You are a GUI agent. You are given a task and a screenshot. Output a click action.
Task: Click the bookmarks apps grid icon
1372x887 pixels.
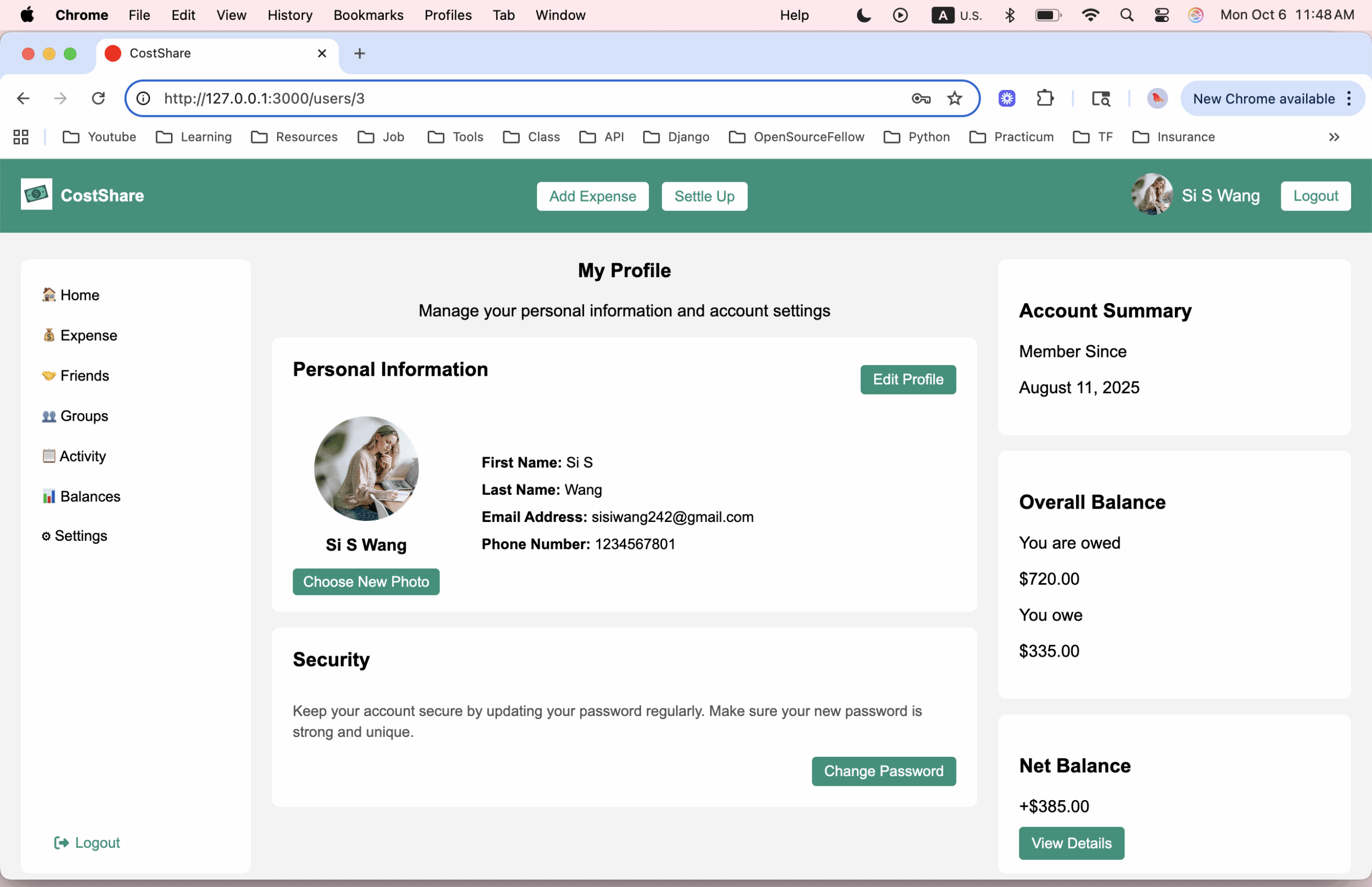pos(21,137)
